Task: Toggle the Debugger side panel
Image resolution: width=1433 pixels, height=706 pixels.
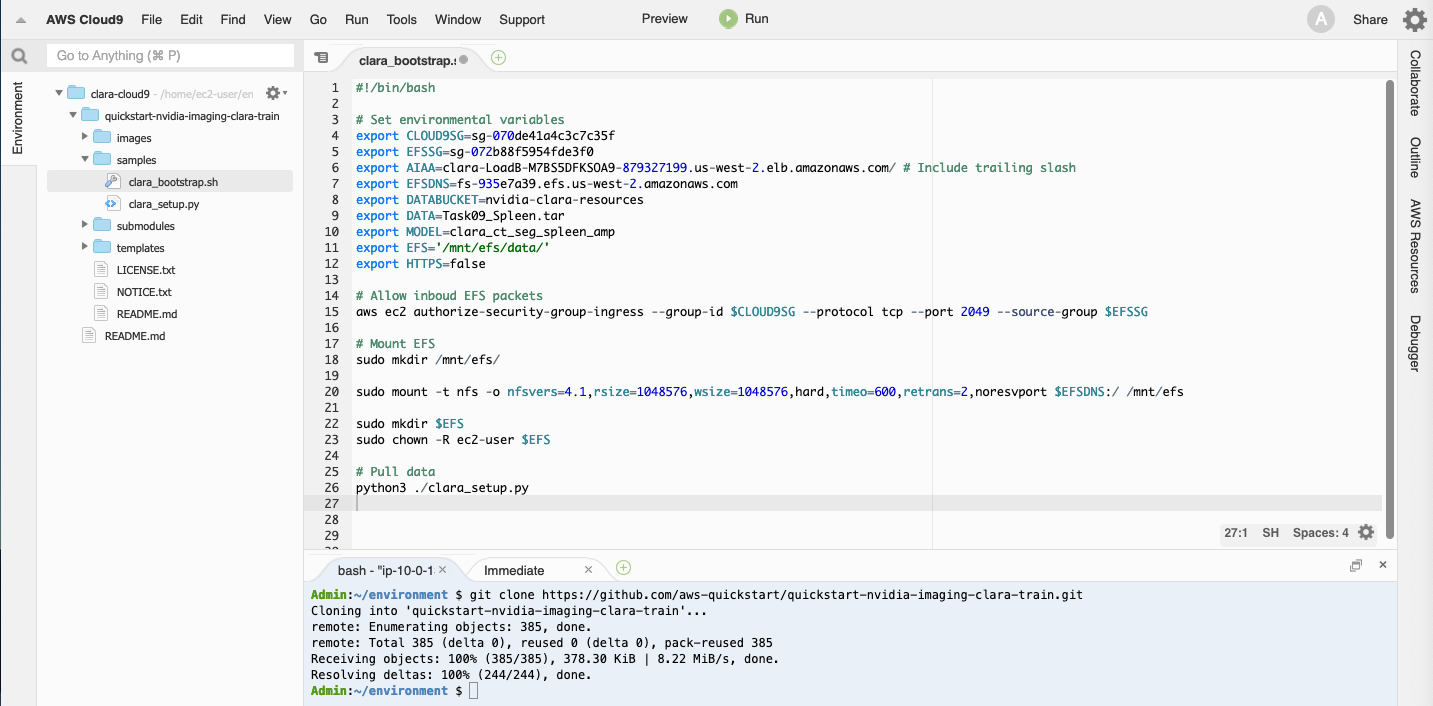Action: pos(1415,343)
